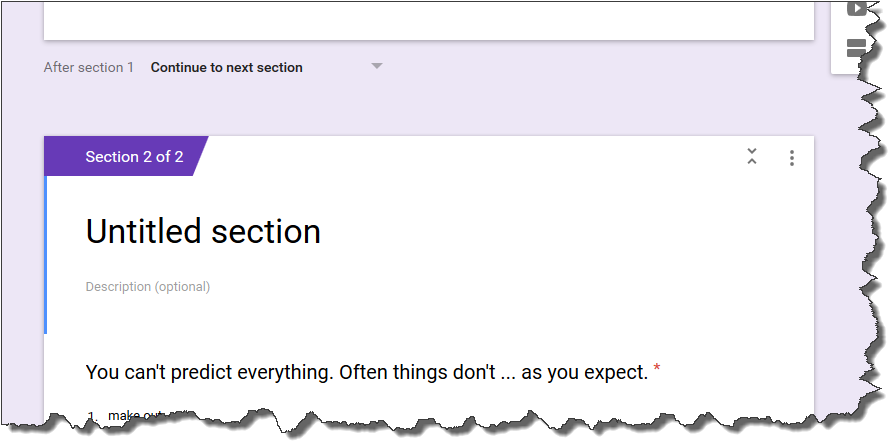Select the 'Section 2 of 2' tab label
Image resolution: width=888 pixels, height=441 pixels.
(x=134, y=157)
